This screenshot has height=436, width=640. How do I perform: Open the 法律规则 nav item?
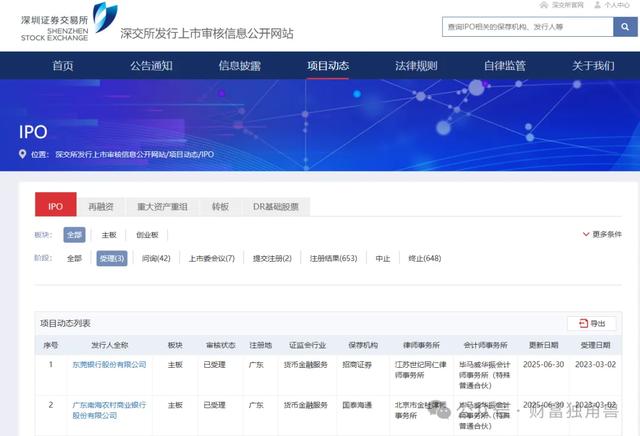pyautogui.click(x=416, y=66)
